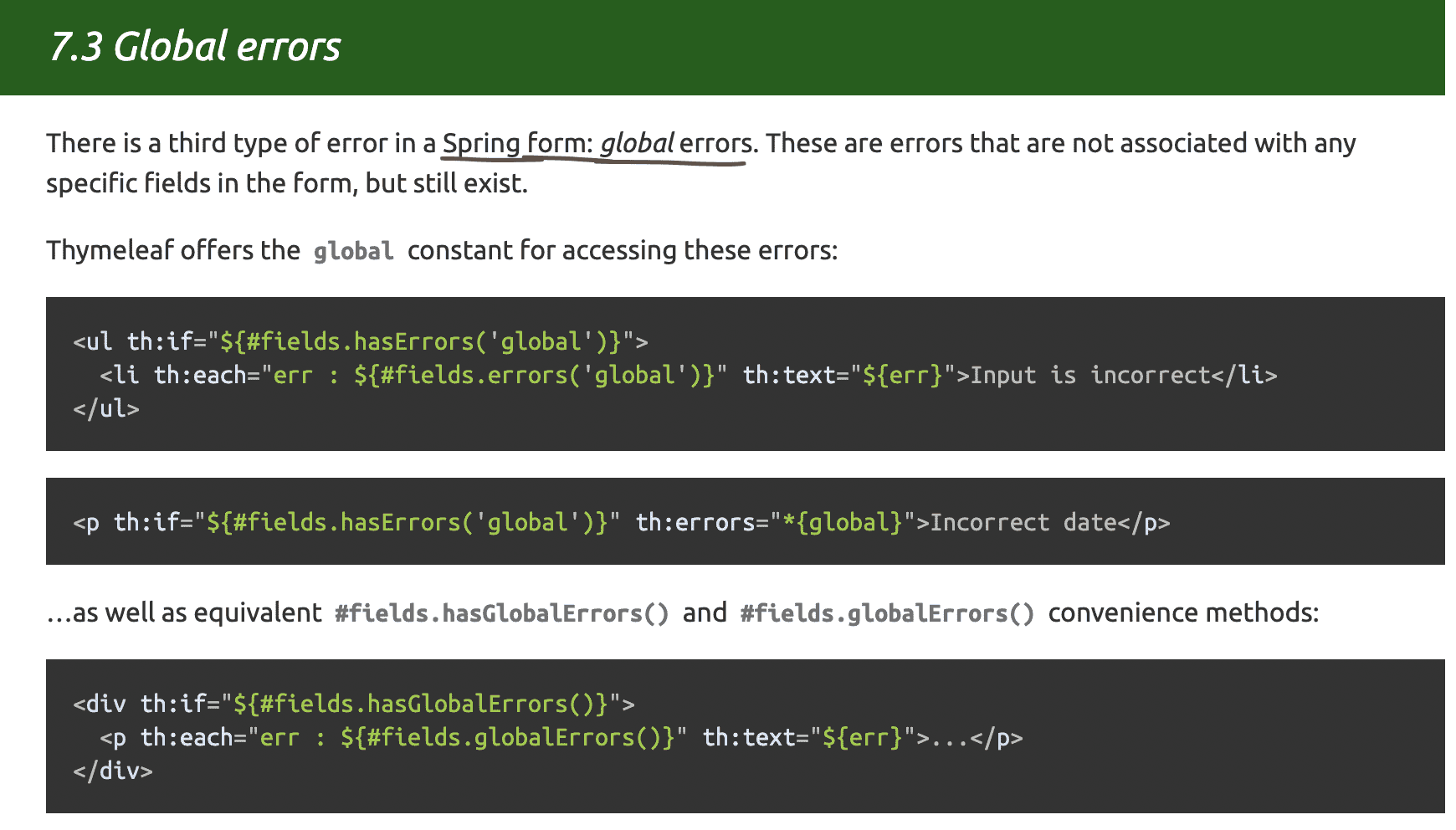The image size is (1456, 830).
Task: Click the inline #fields.hasGlobalErrors() method name
Action: [501, 613]
